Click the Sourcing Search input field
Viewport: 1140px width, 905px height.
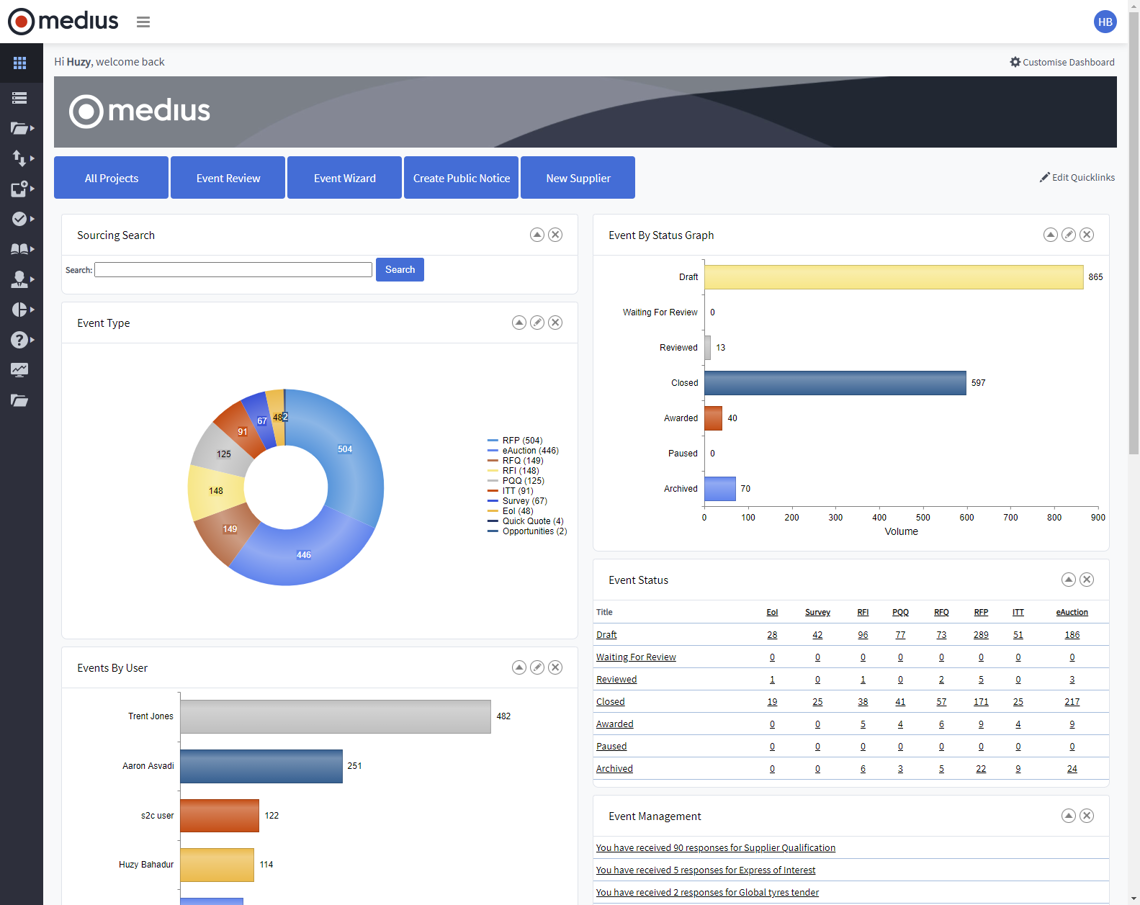[233, 270]
